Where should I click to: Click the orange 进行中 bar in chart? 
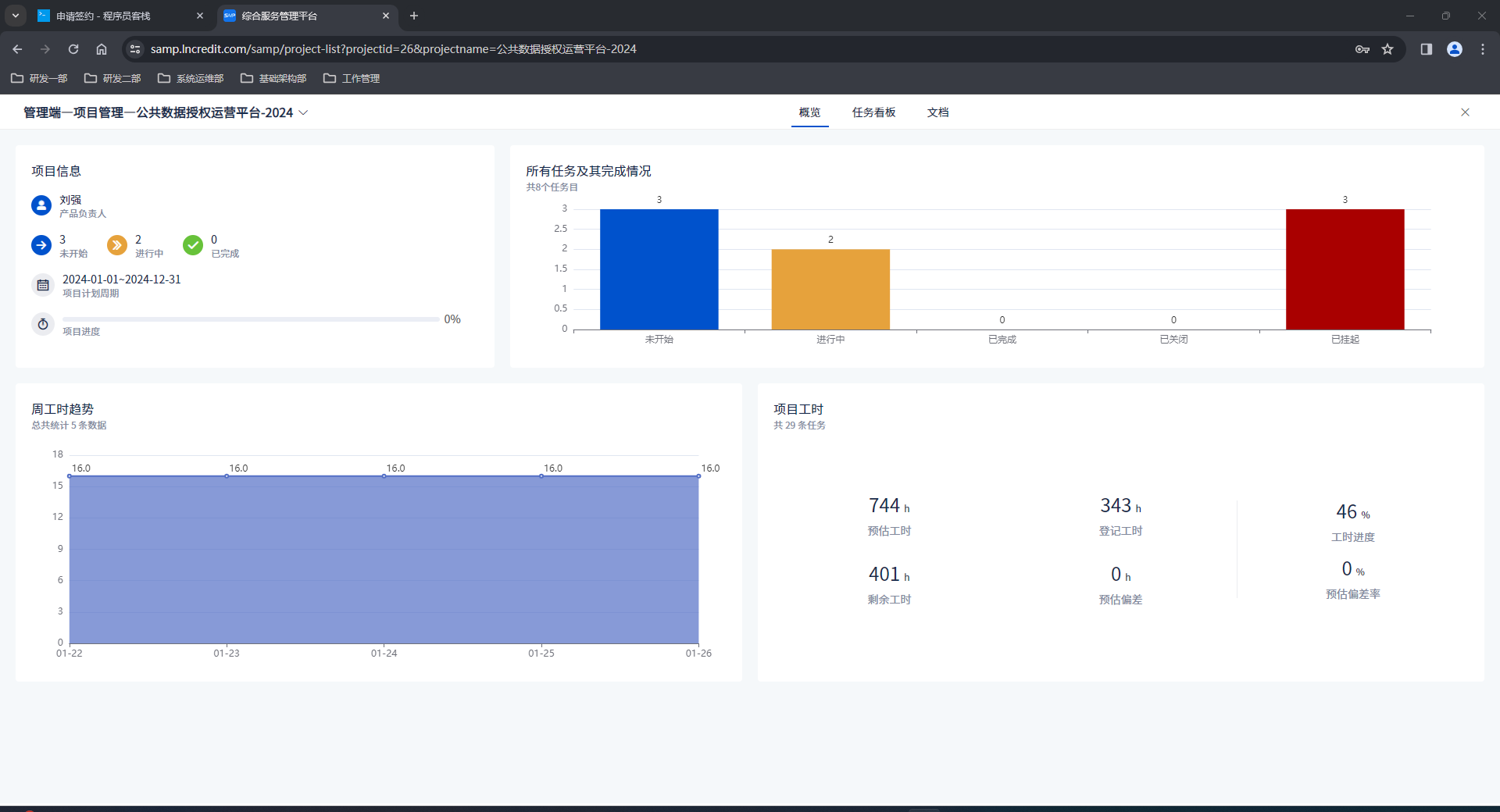[830, 289]
